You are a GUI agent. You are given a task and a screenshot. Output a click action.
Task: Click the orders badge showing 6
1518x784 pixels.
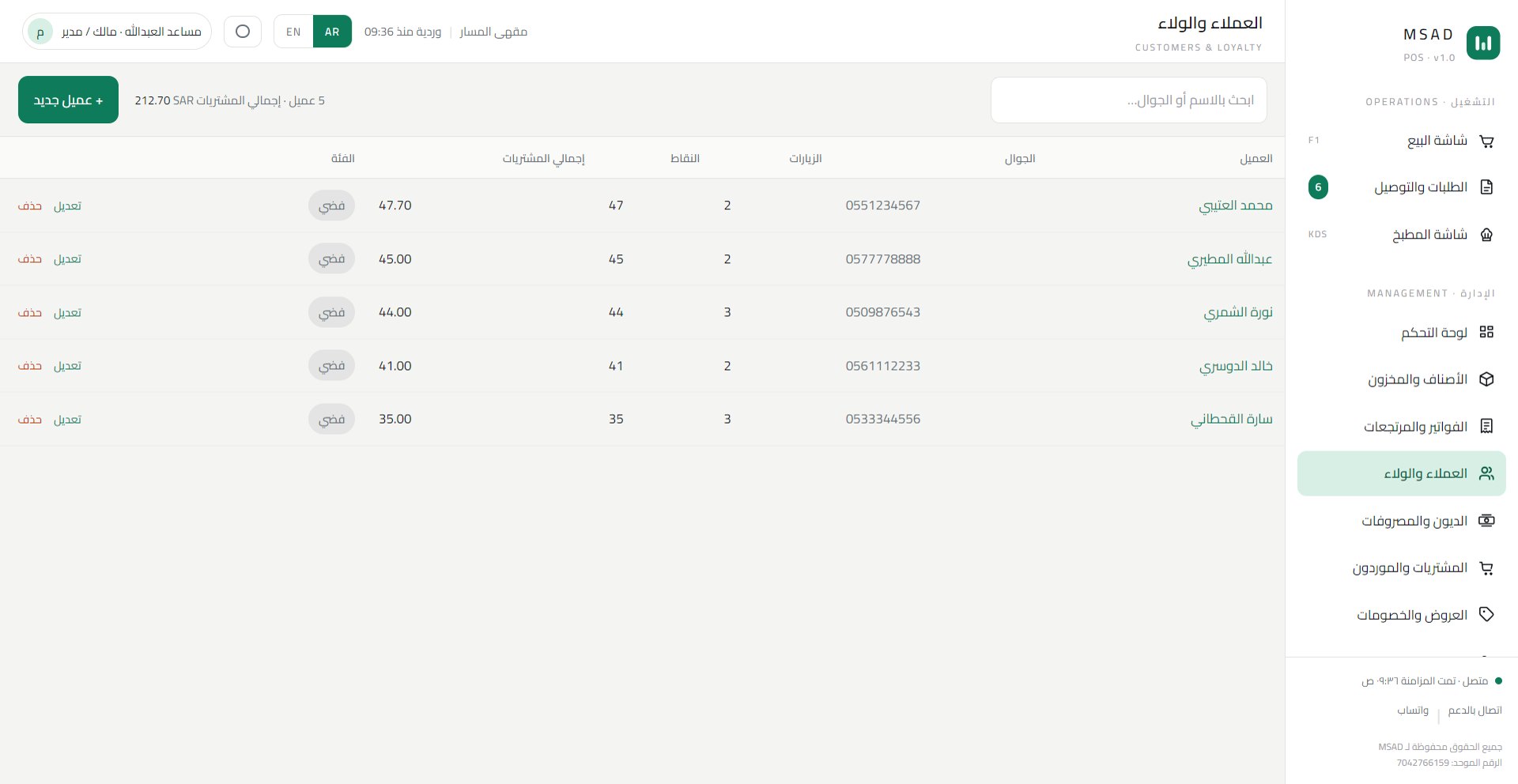point(1318,187)
